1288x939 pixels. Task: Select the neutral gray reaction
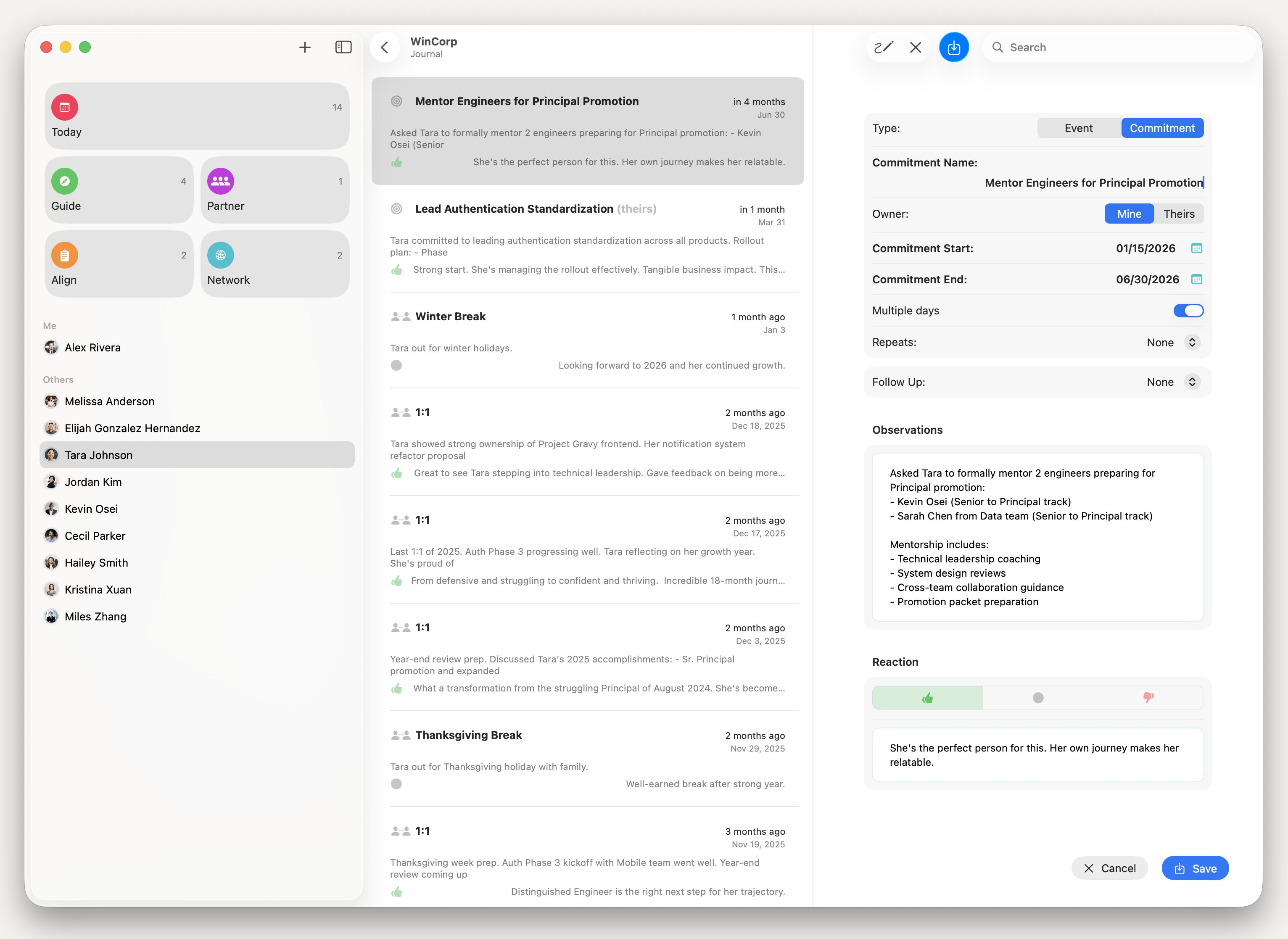coord(1038,697)
